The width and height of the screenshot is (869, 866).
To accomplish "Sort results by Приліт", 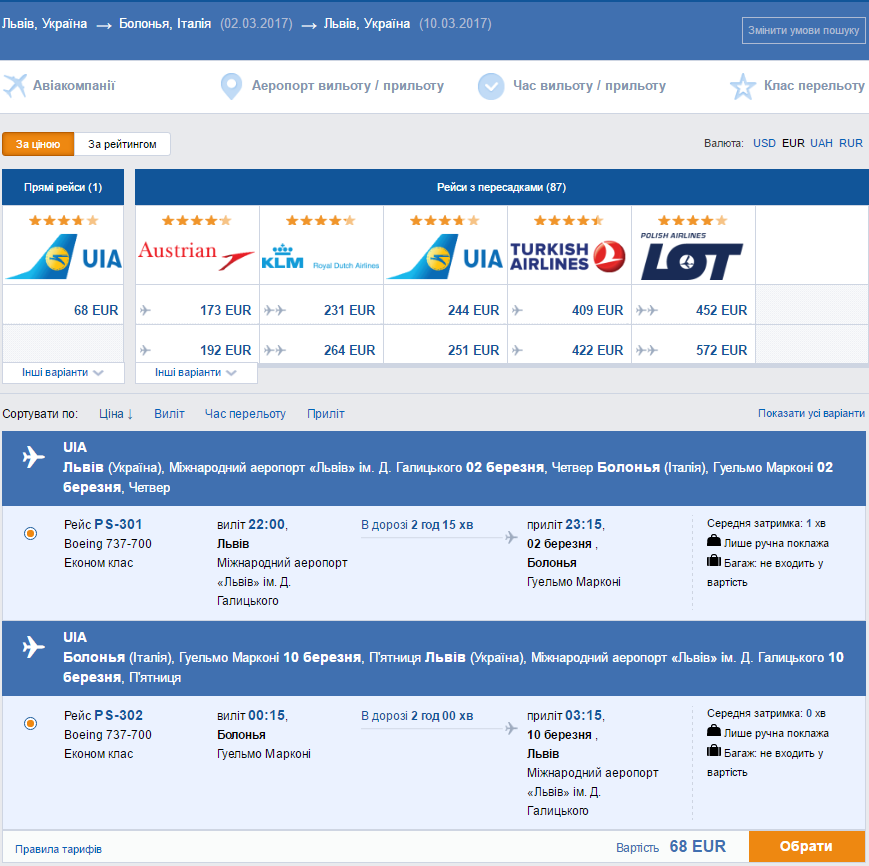I will [326, 414].
